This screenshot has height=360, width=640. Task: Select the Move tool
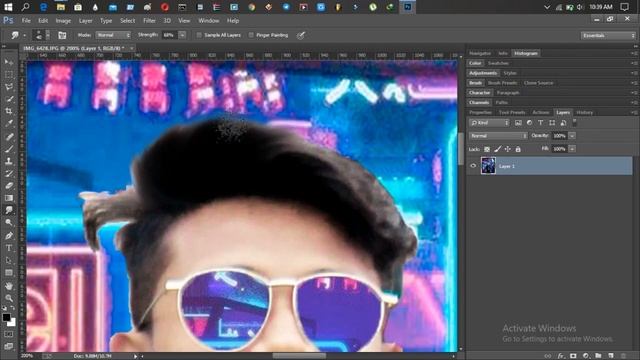pyautogui.click(x=9, y=62)
